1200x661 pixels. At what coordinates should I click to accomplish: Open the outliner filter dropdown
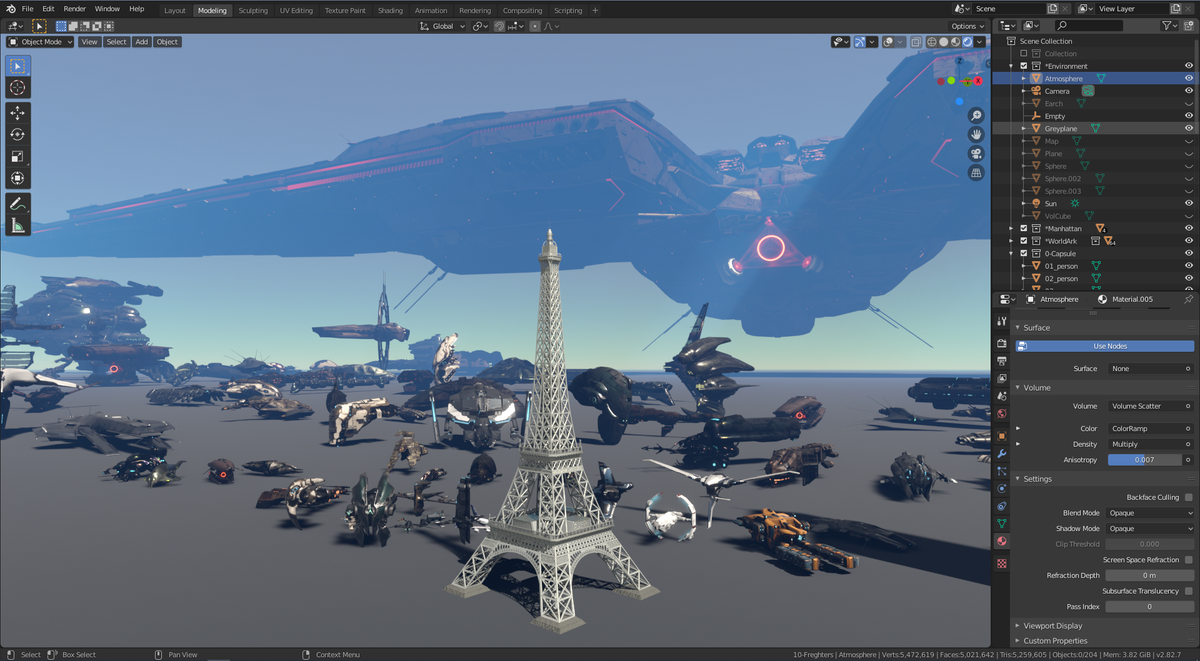pyautogui.click(x=1170, y=26)
